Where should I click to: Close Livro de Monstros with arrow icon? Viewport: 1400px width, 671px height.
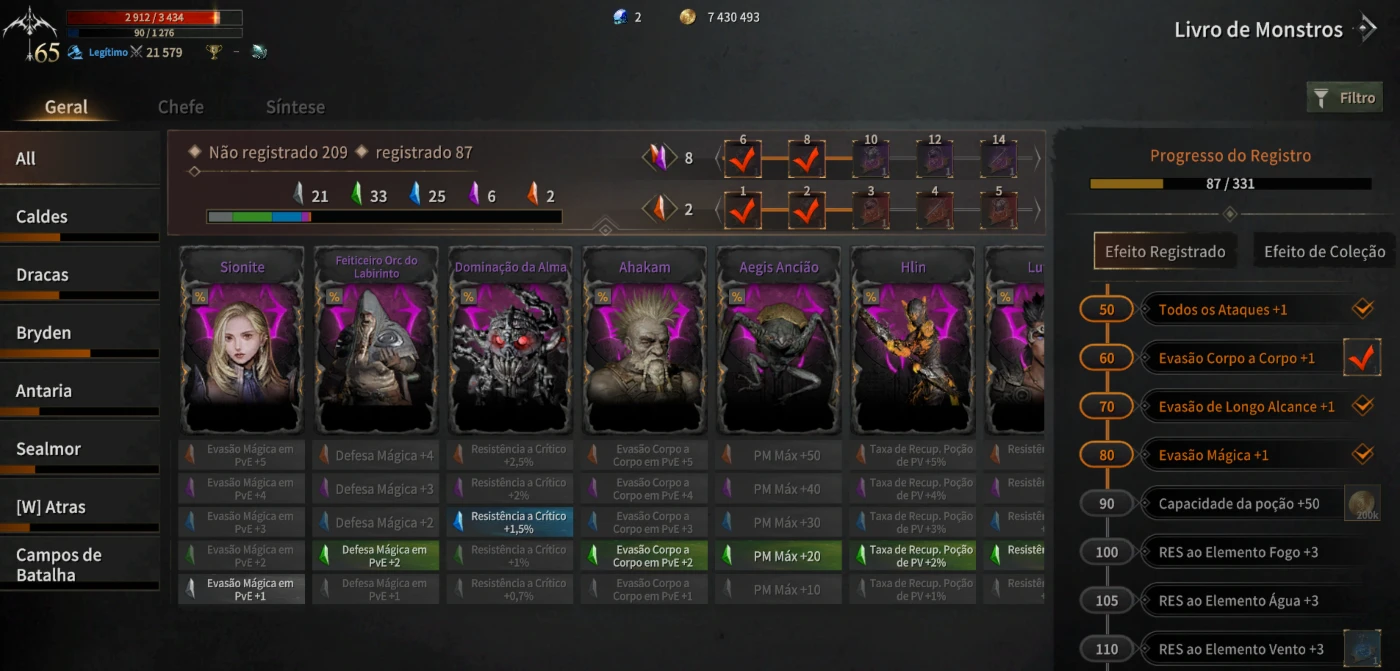(x=1367, y=29)
